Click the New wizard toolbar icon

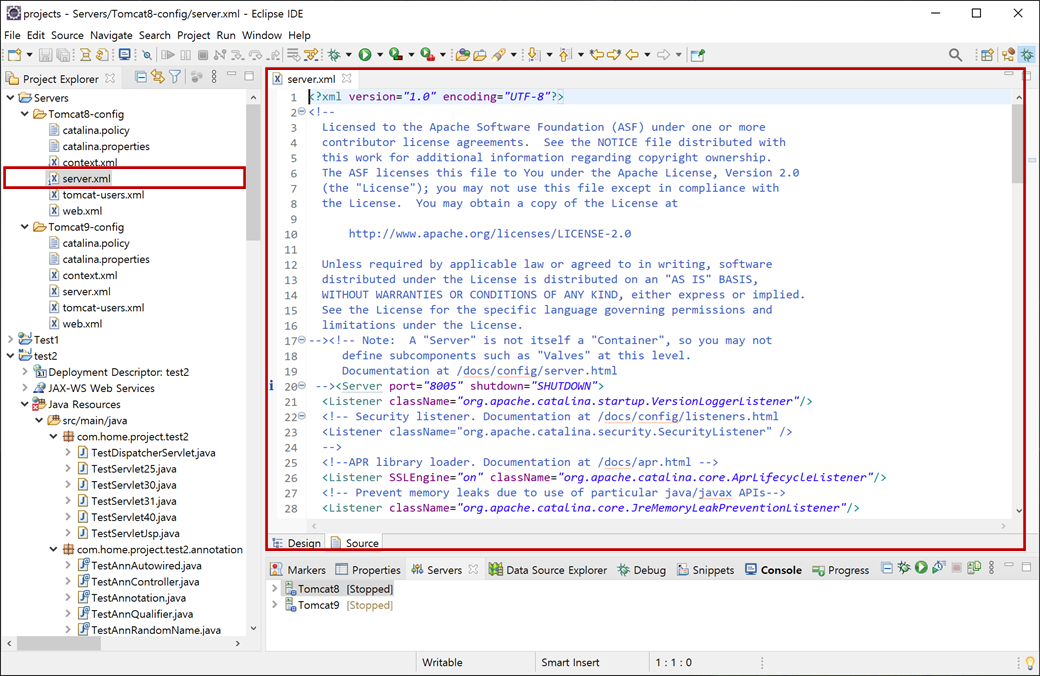(15, 55)
